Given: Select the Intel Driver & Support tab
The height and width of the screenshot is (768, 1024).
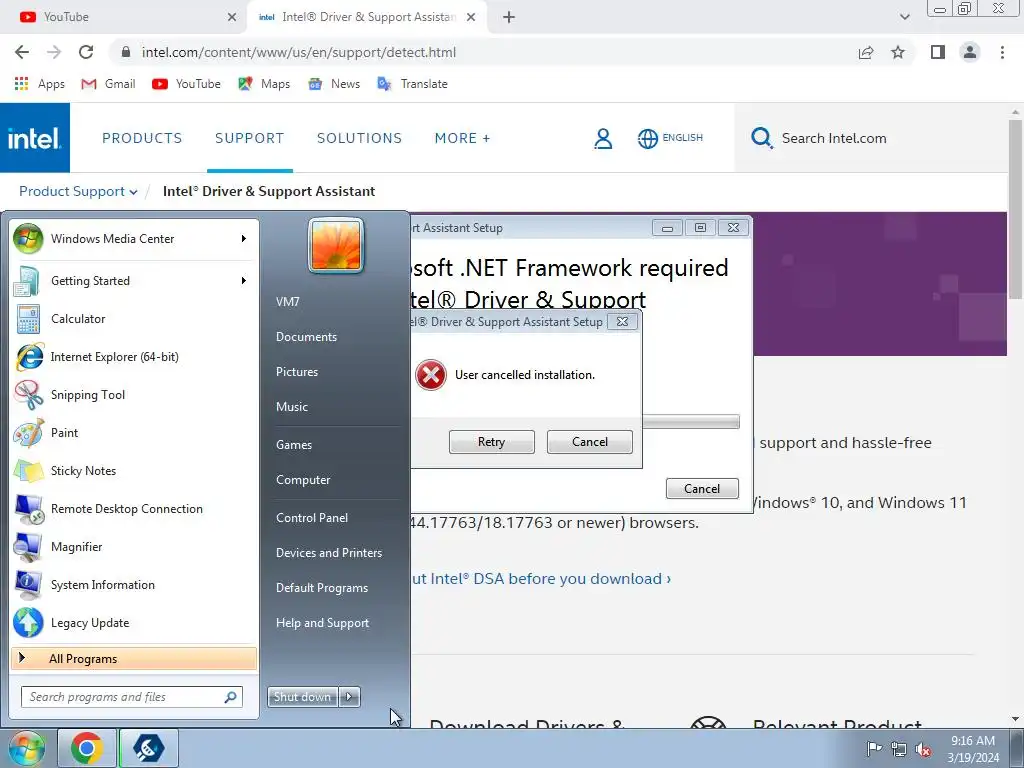Looking at the screenshot, I should click(366, 17).
